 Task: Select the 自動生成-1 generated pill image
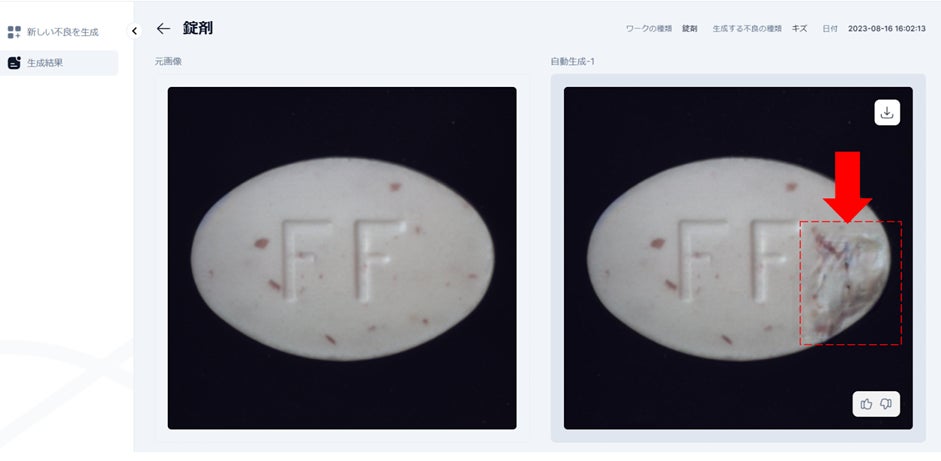(x=738, y=258)
